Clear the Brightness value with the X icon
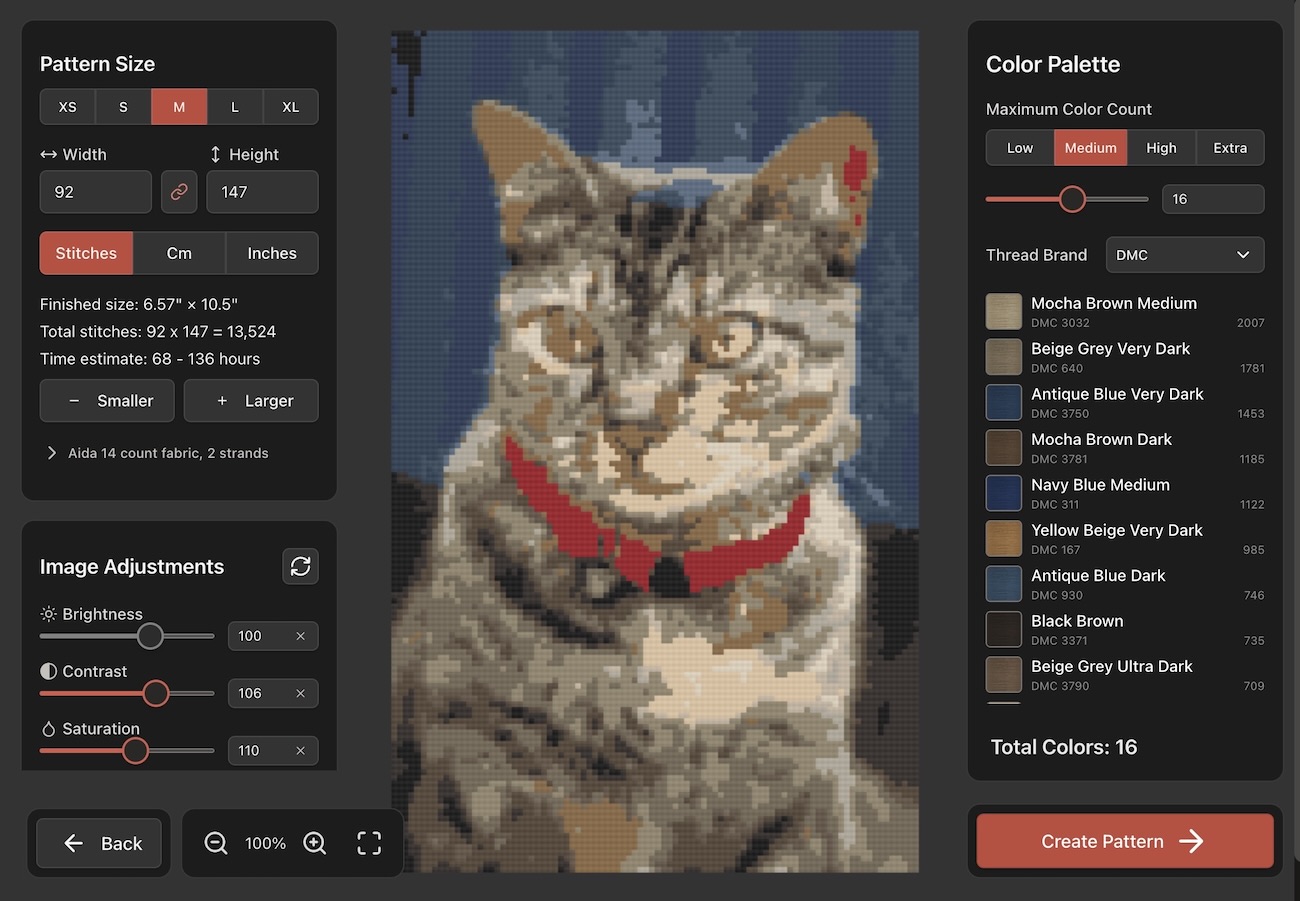This screenshot has height=901, width=1300. pos(300,636)
